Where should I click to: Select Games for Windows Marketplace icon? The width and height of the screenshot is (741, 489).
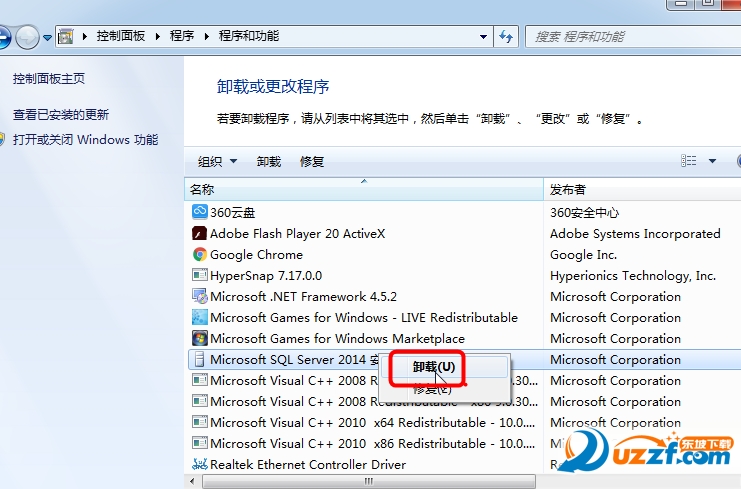click(199, 338)
